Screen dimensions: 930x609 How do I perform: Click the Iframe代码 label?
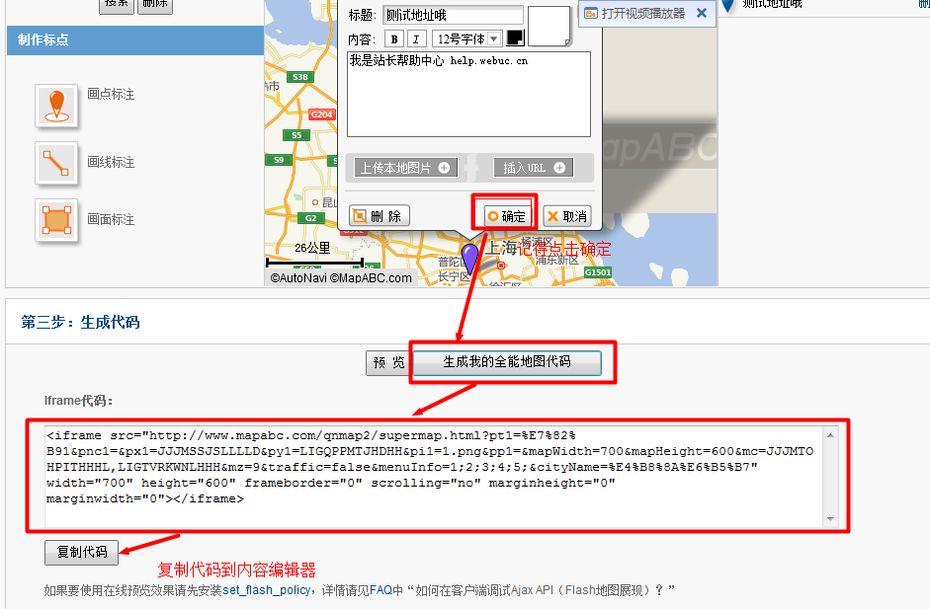pos(78,400)
